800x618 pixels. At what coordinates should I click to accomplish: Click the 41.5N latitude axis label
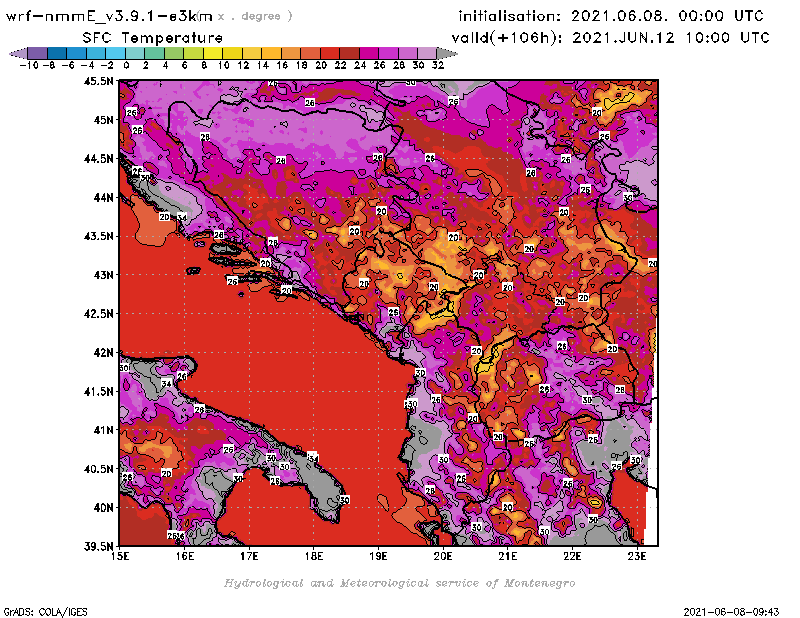click(x=98, y=391)
